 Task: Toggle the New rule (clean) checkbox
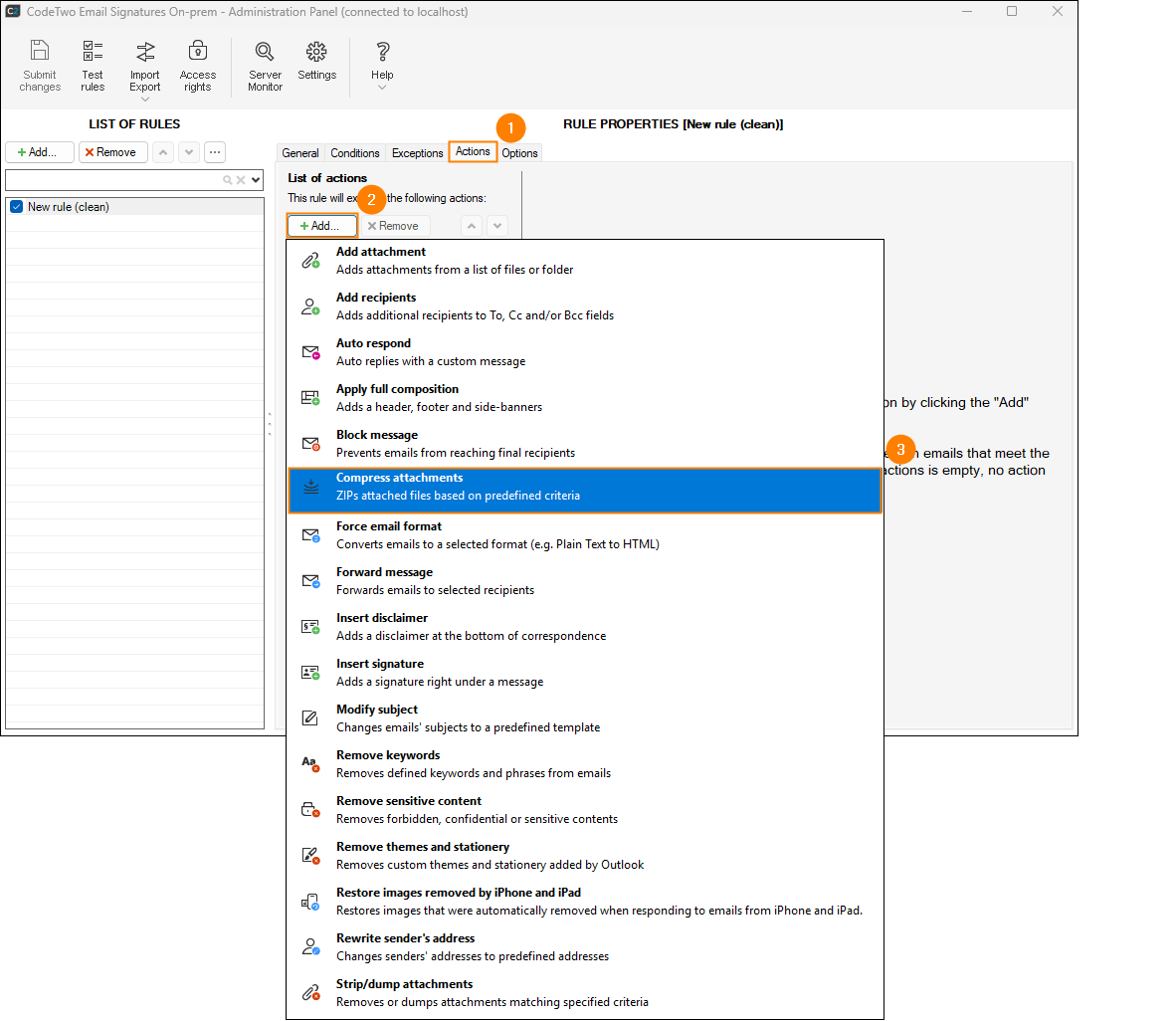[x=16, y=207]
